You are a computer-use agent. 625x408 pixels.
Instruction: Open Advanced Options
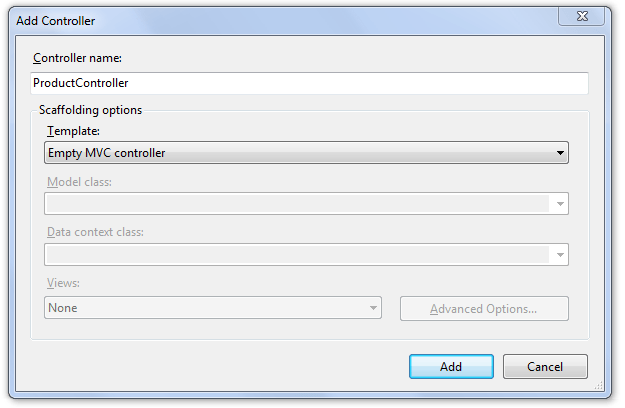click(x=484, y=308)
